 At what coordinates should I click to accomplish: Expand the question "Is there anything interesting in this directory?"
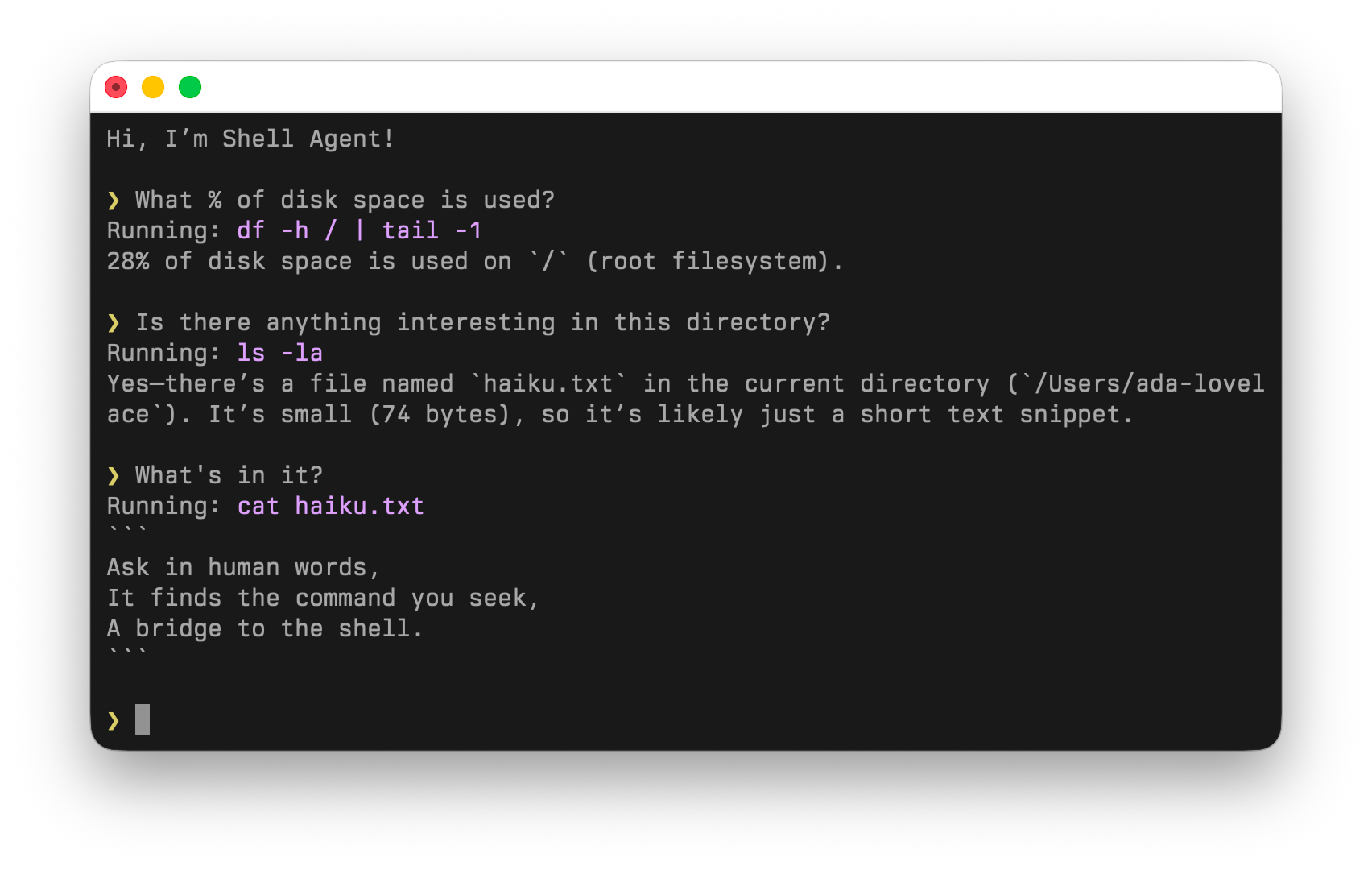point(483,322)
